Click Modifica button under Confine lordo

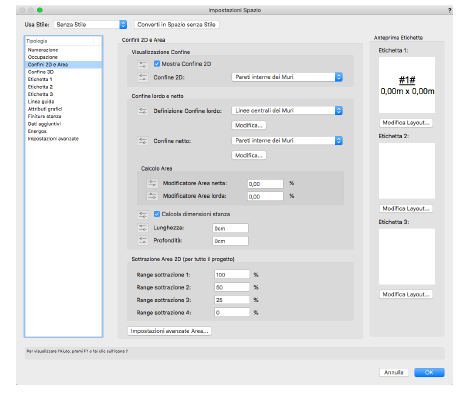(x=249, y=125)
